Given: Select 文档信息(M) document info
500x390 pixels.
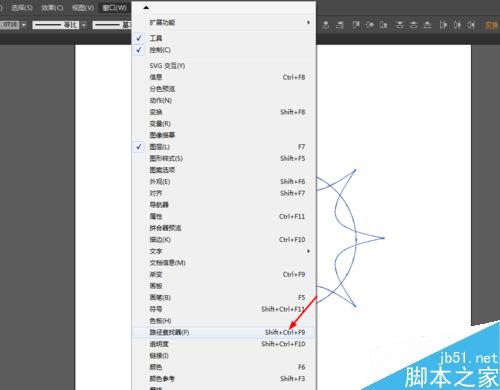Looking at the screenshot, I should pos(224,263).
